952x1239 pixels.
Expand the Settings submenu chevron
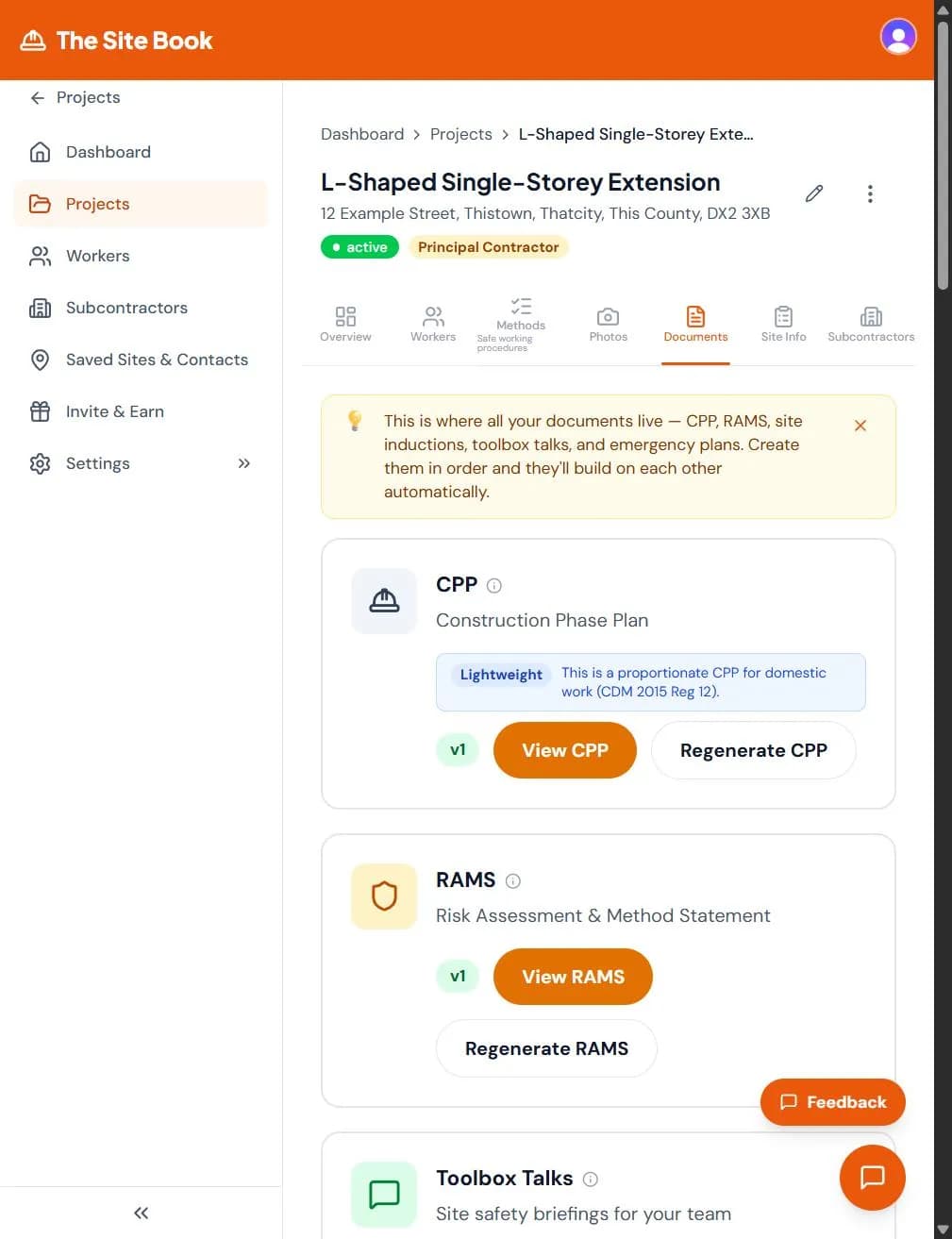pyautogui.click(x=243, y=463)
